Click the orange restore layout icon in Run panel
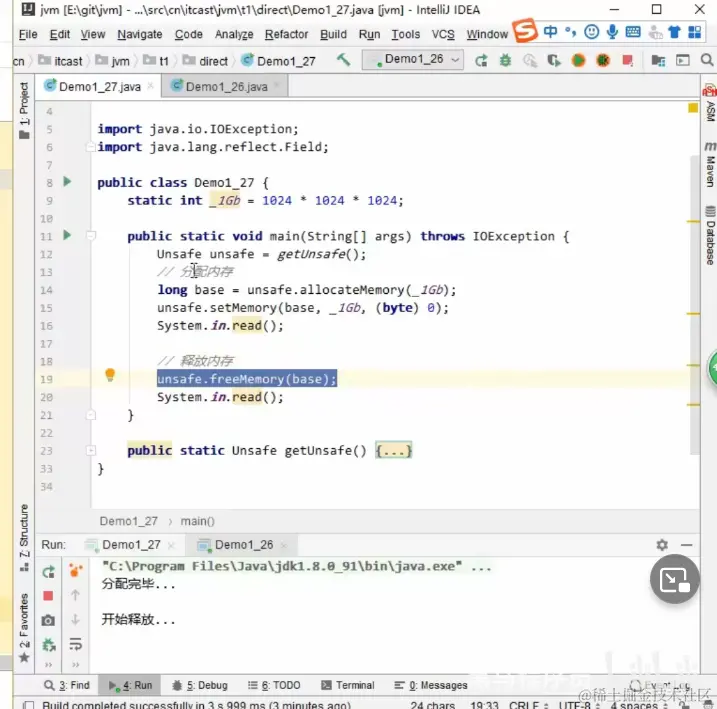 point(75,570)
